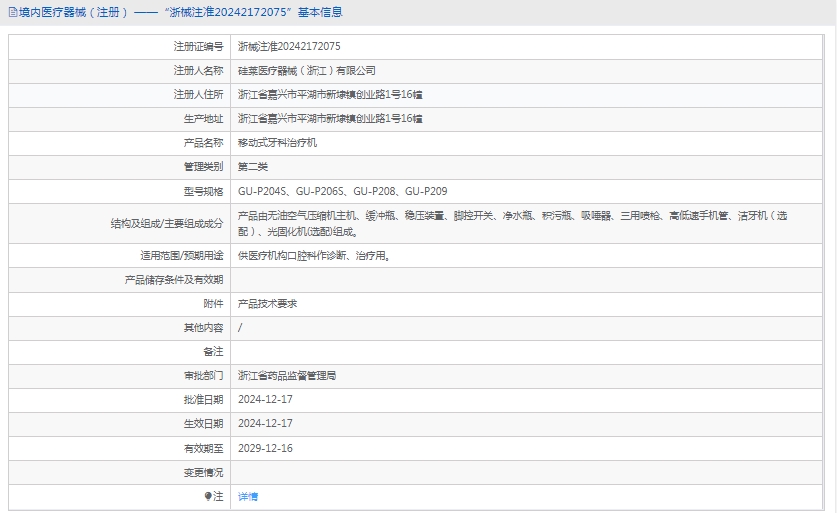Image resolution: width=837 pixels, height=513 pixels.
Task: Click the 生产地址 address value
Action: (x=330, y=119)
